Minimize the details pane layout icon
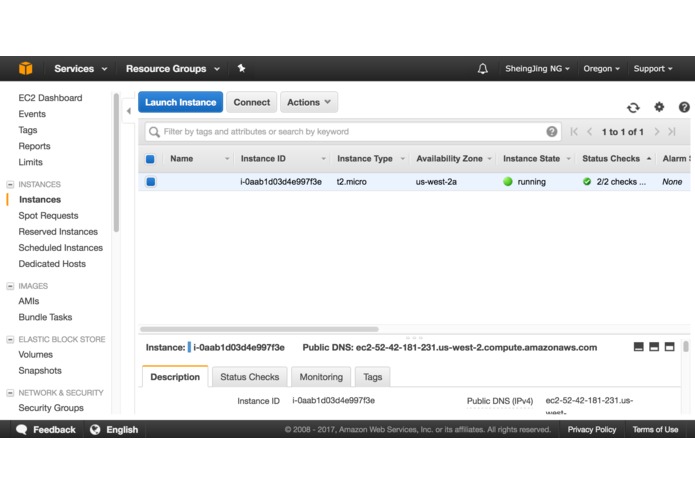The height and width of the screenshot is (494, 695). (638, 347)
